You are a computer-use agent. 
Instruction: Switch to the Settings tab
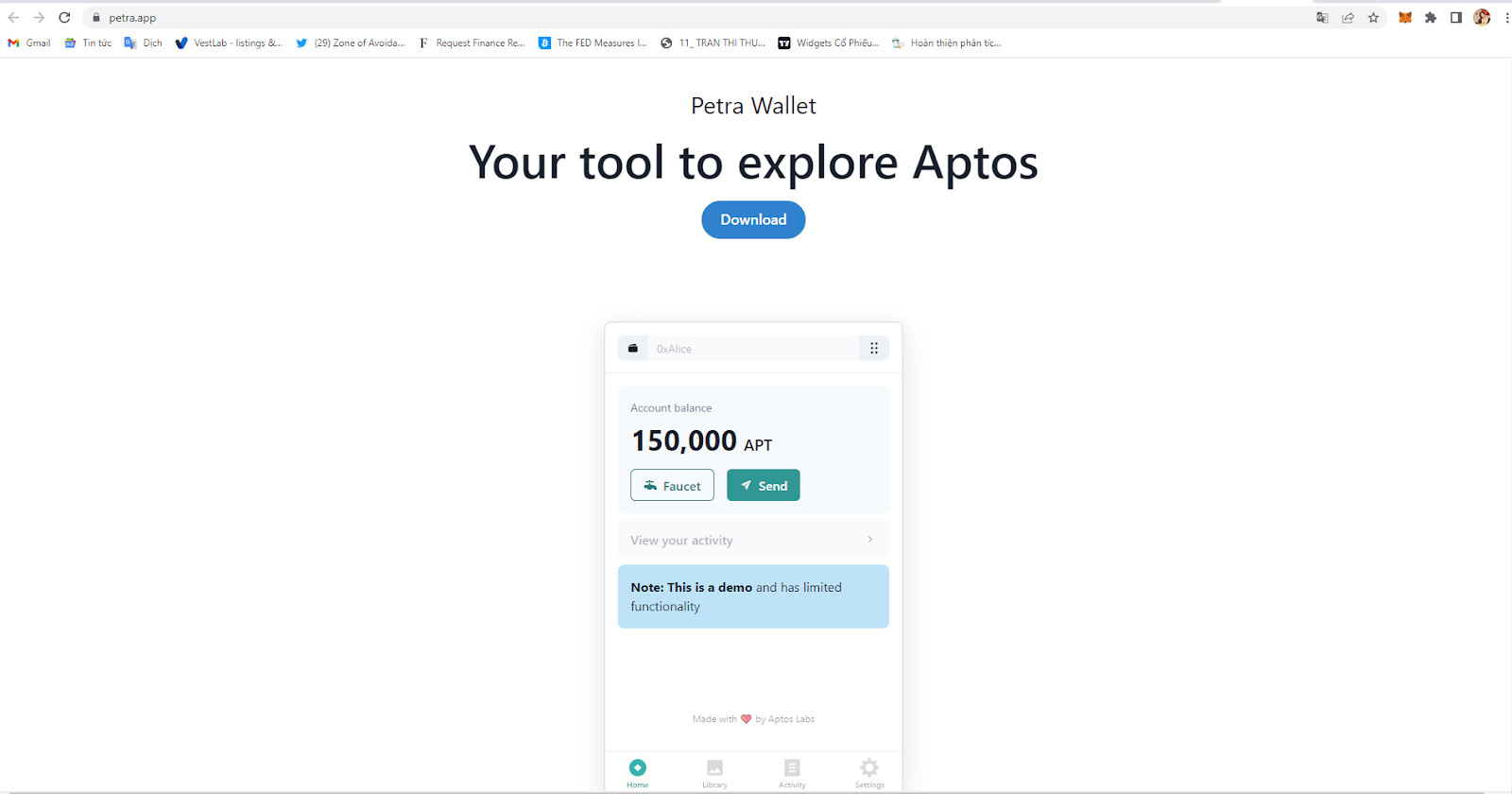(x=869, y=772)
